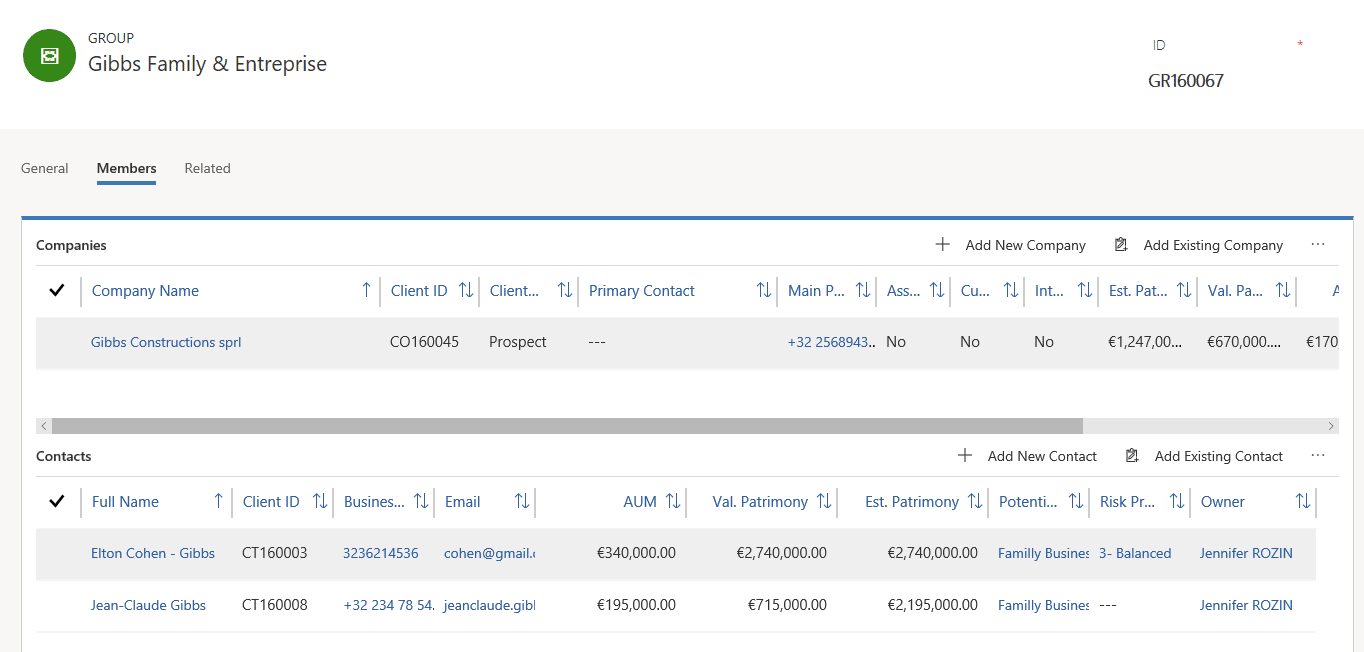Click the green group entity icon
1364x652 pixels.
[x=49, y=55]
